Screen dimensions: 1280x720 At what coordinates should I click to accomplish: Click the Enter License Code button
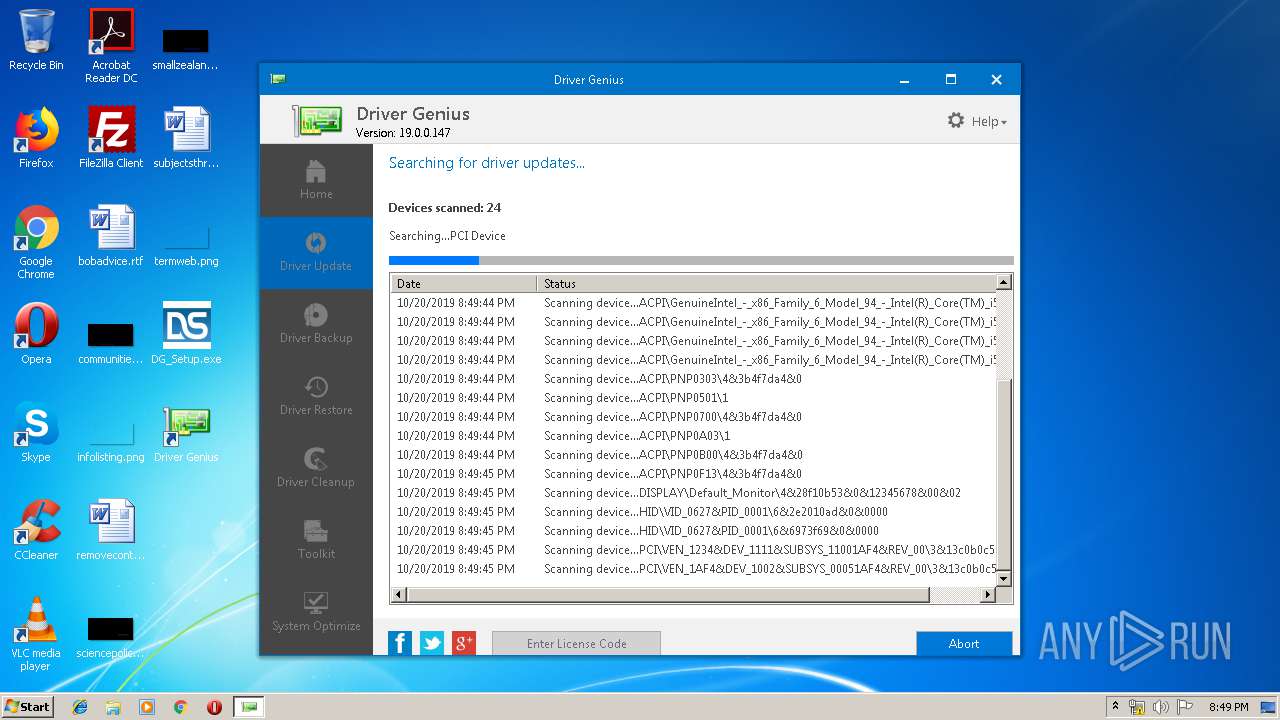coord(576,643)
